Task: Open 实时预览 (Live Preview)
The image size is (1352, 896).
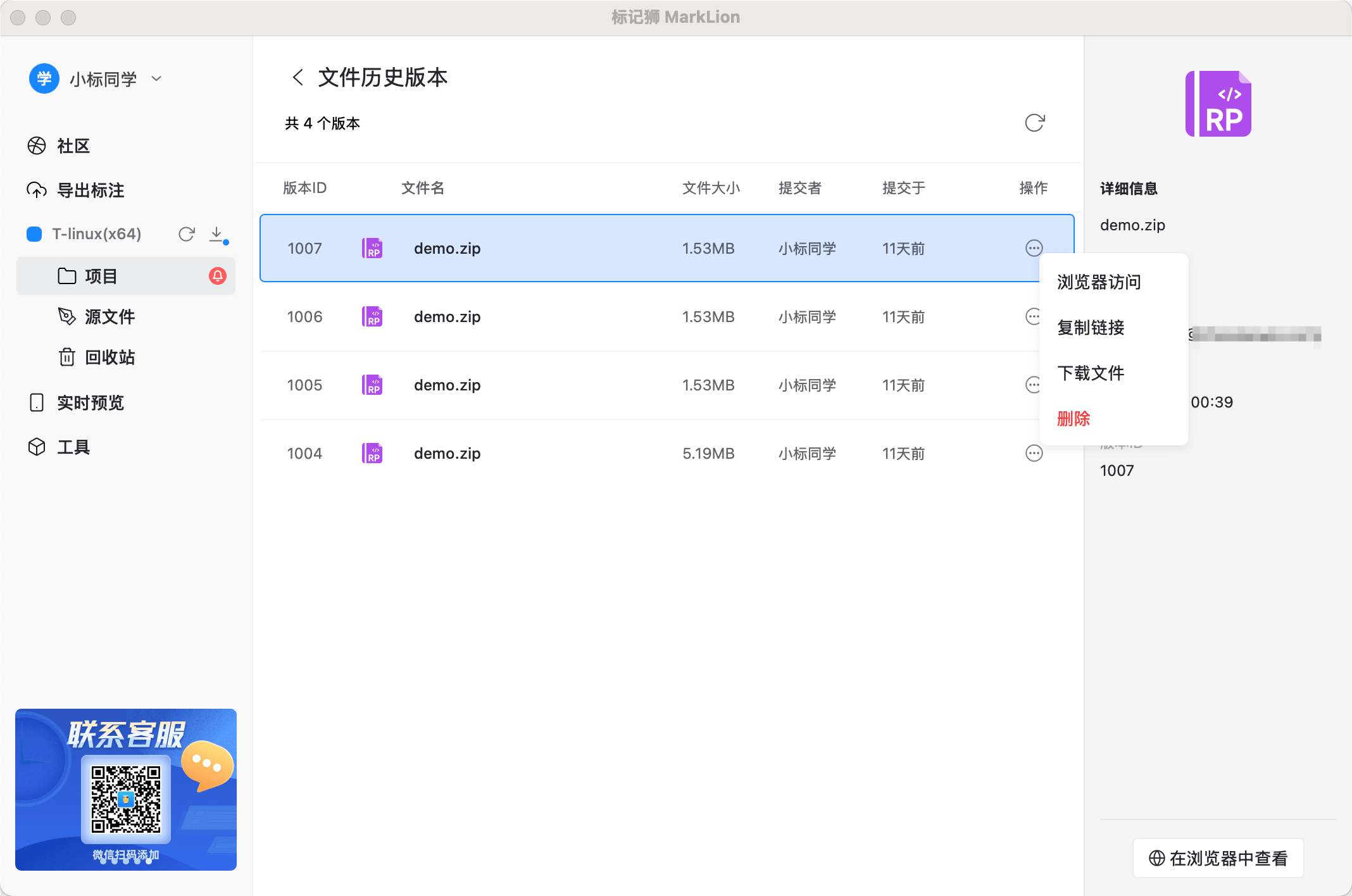Action: point(91,403)
